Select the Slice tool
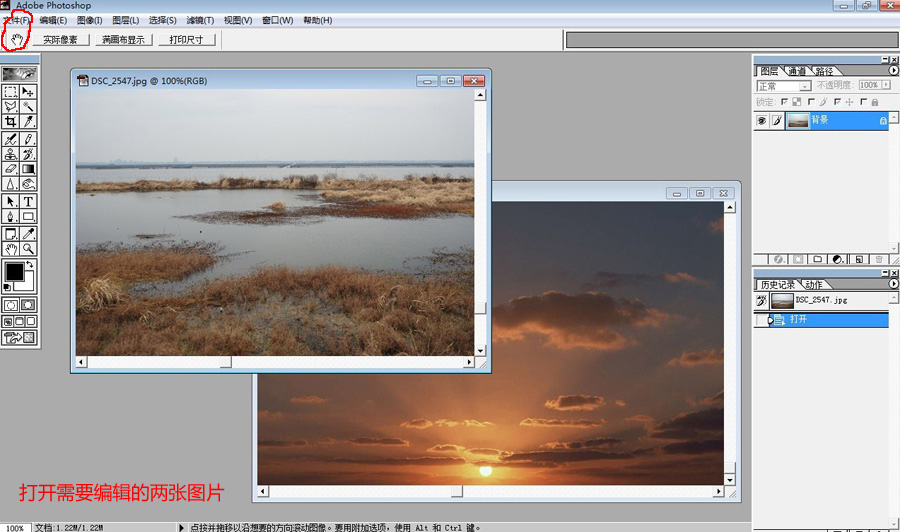 (28, 122)
